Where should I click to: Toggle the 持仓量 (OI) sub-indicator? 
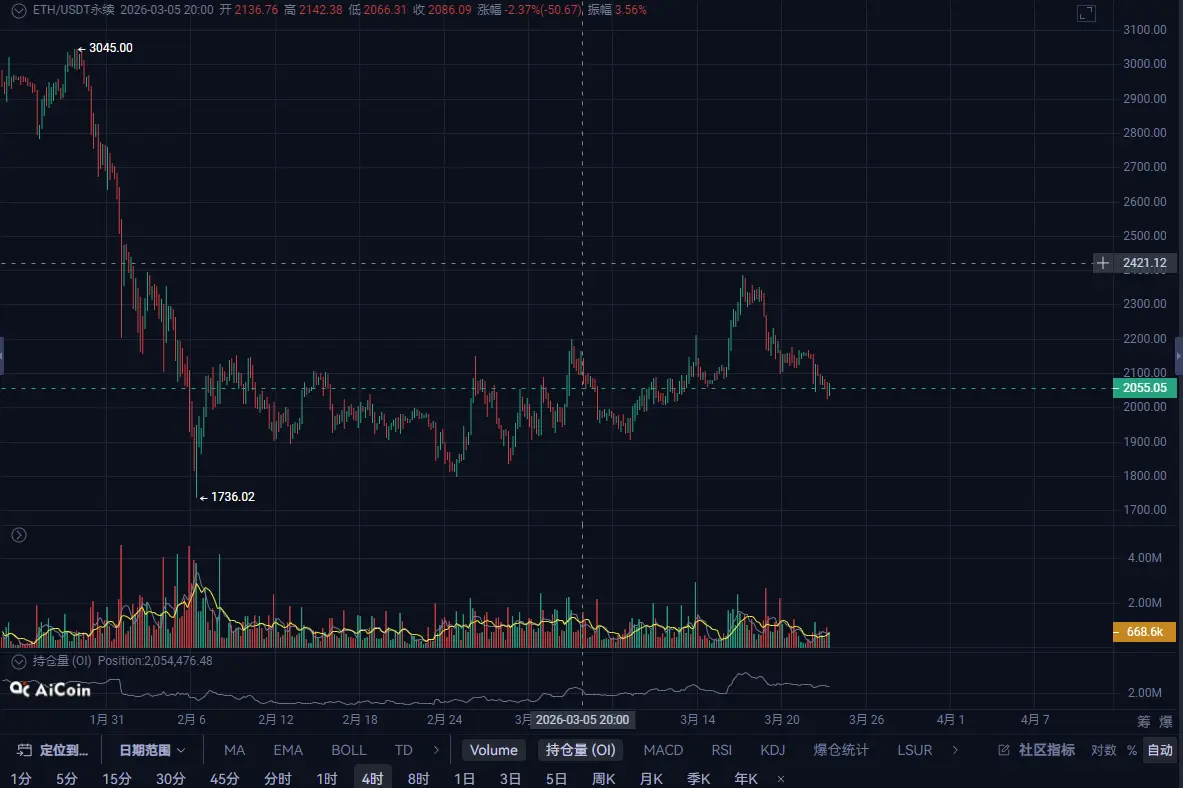[580, 750]
